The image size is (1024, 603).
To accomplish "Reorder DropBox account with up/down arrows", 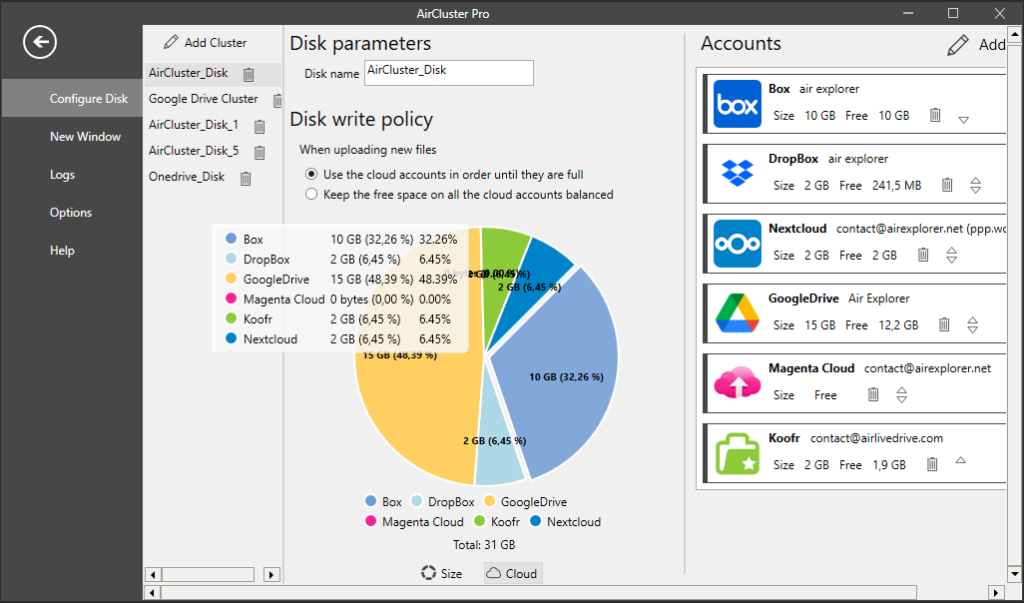I will point(976,185).
